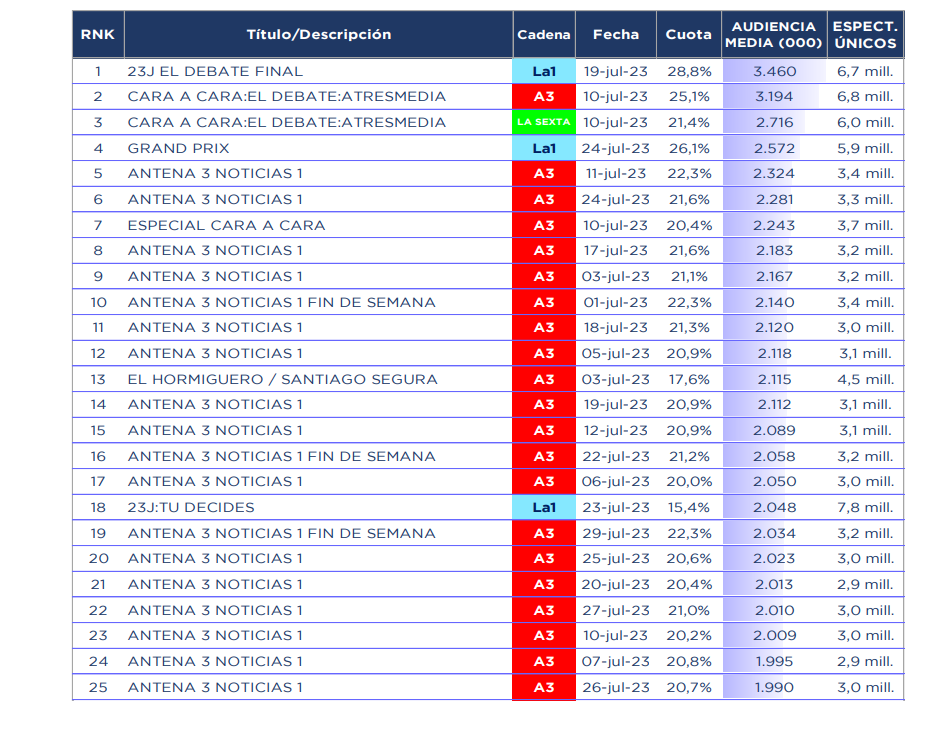Select the date 07-jul-23
The height and width of the screenshot is (735, 930).
point(616,662)
